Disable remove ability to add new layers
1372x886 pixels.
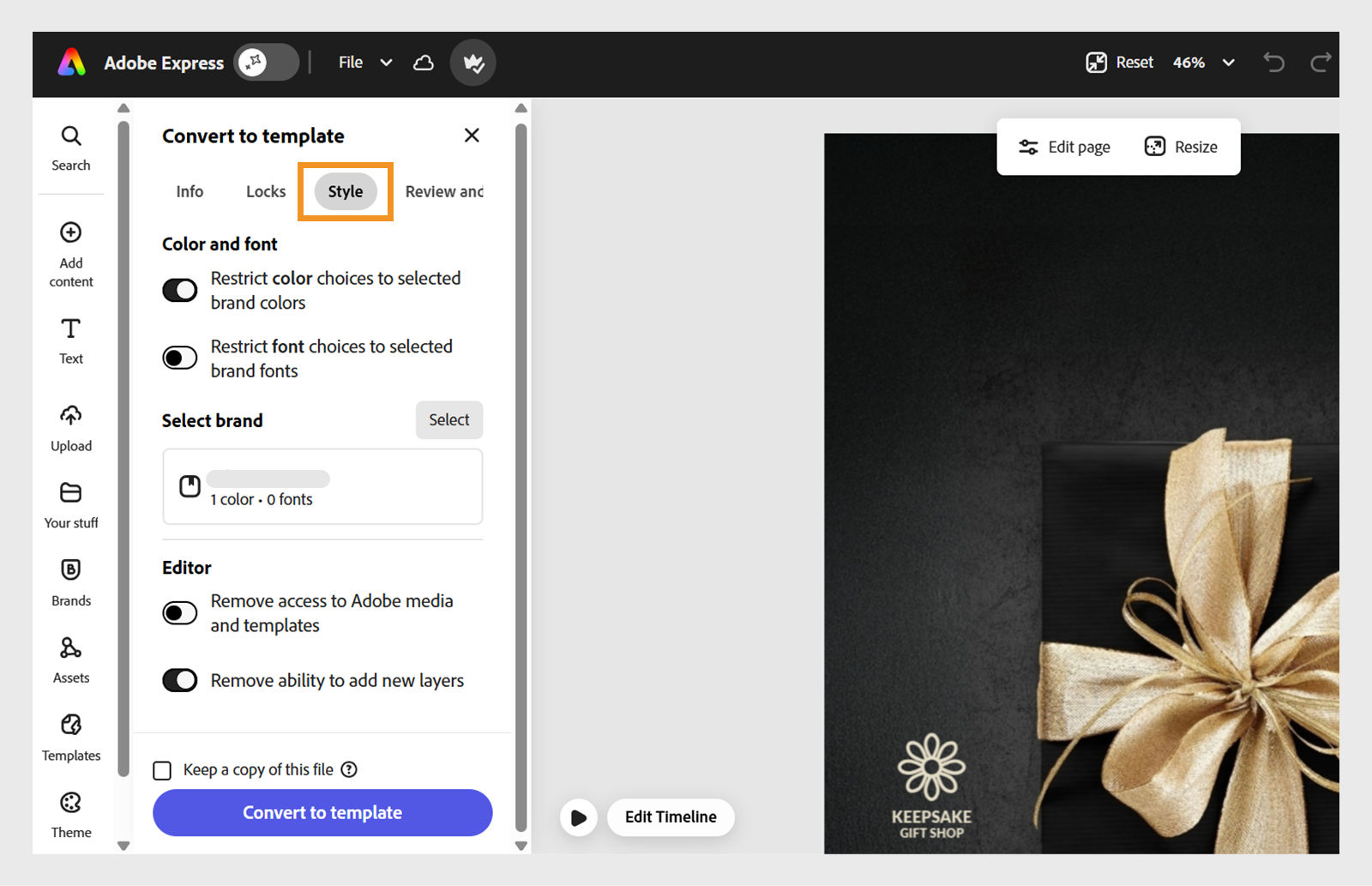(179, 680)
